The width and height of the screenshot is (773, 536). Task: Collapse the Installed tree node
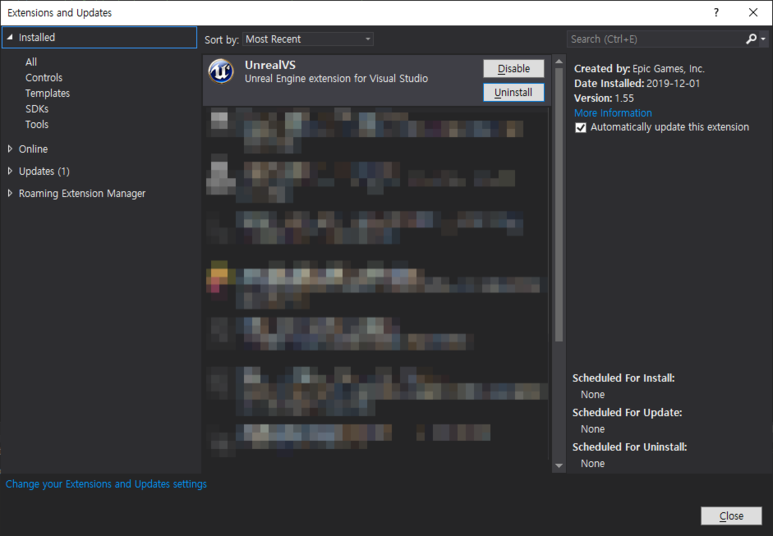[10, 37]
